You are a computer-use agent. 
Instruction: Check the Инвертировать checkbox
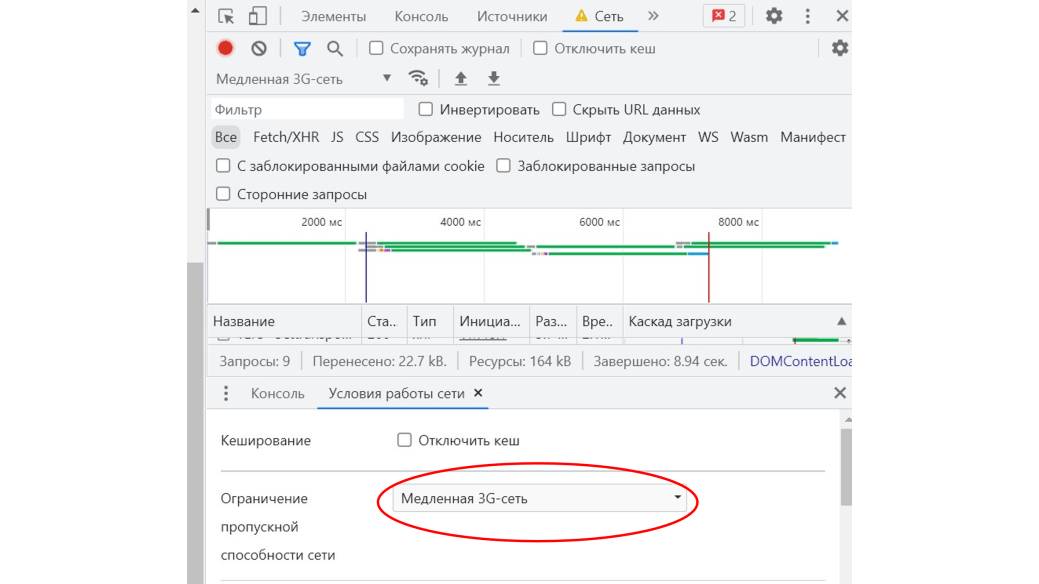tap(426, 110)
